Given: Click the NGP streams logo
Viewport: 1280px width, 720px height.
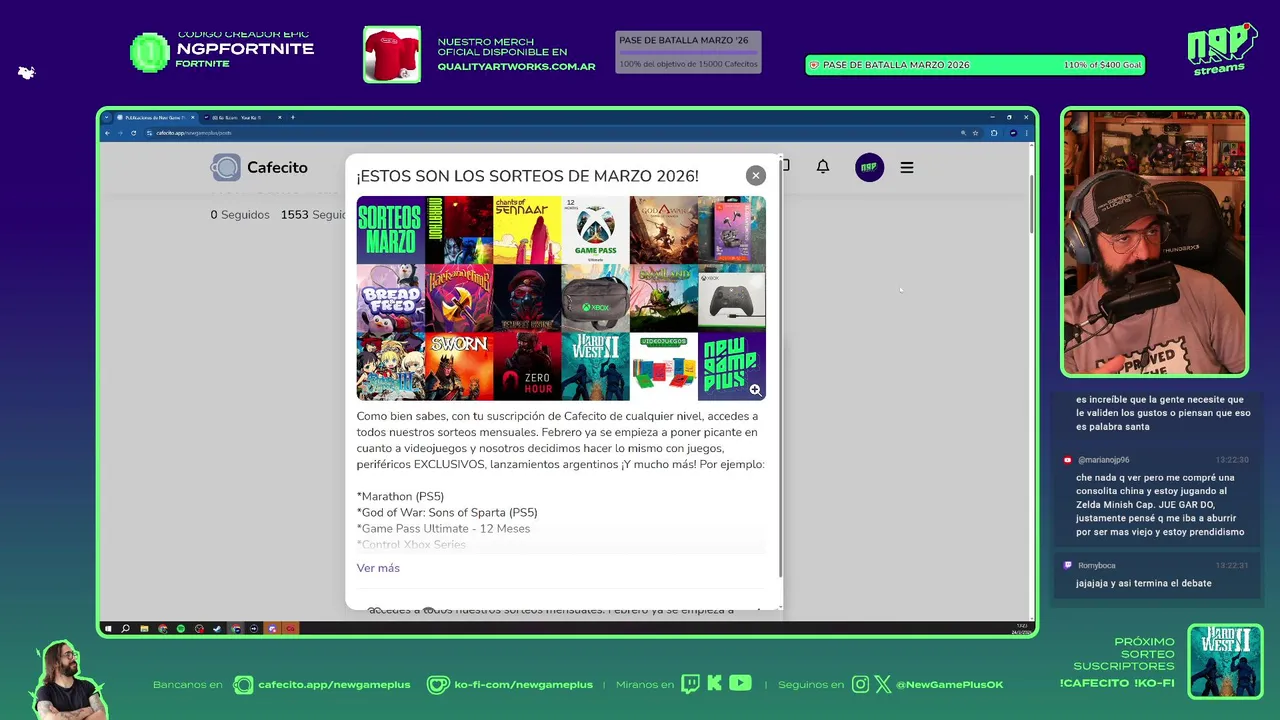Looking at the screenshot, I should 1221,49.
